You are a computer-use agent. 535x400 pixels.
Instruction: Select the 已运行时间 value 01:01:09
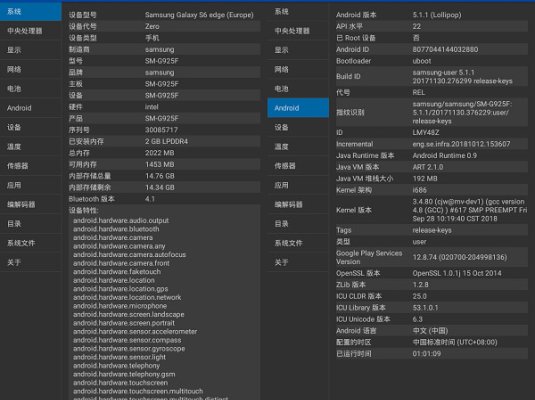(x=426, y=354)
